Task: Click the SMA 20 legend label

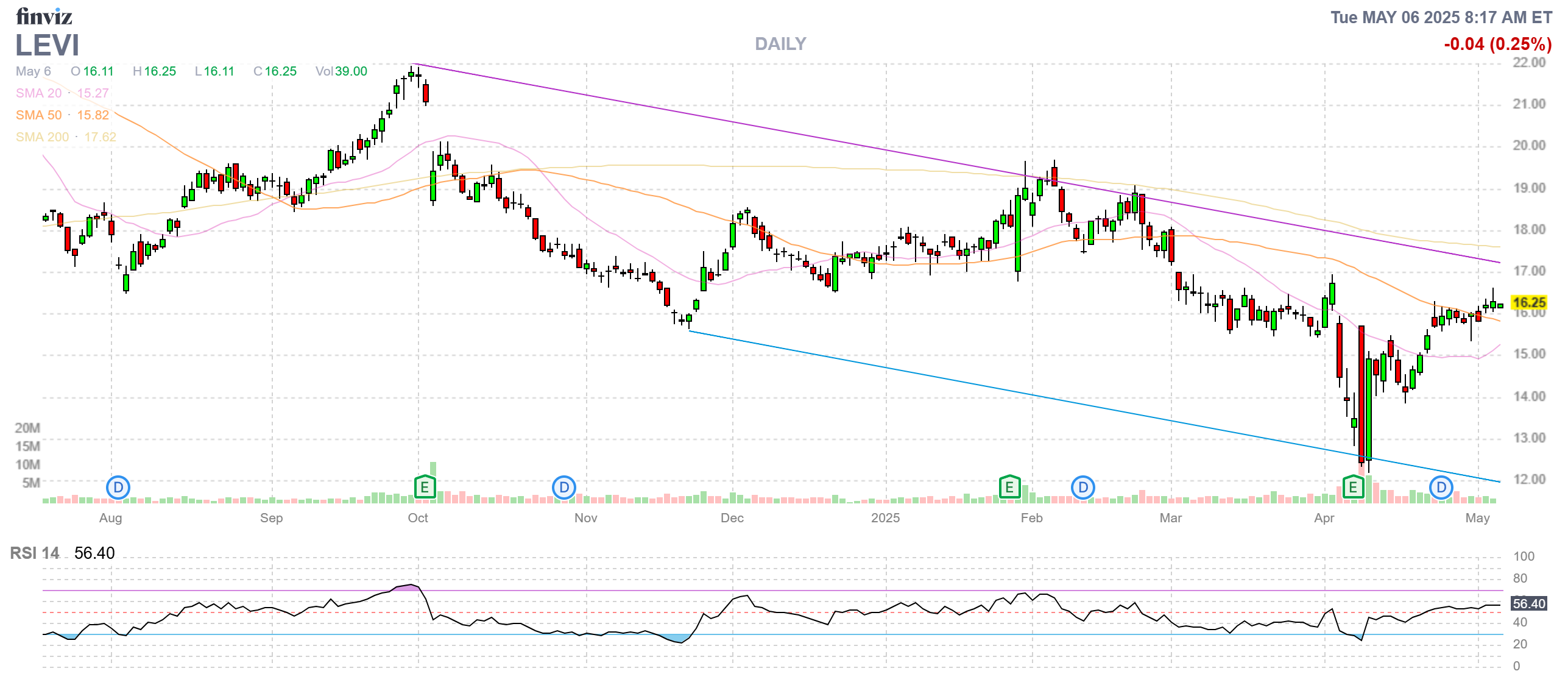Action: 38,93
